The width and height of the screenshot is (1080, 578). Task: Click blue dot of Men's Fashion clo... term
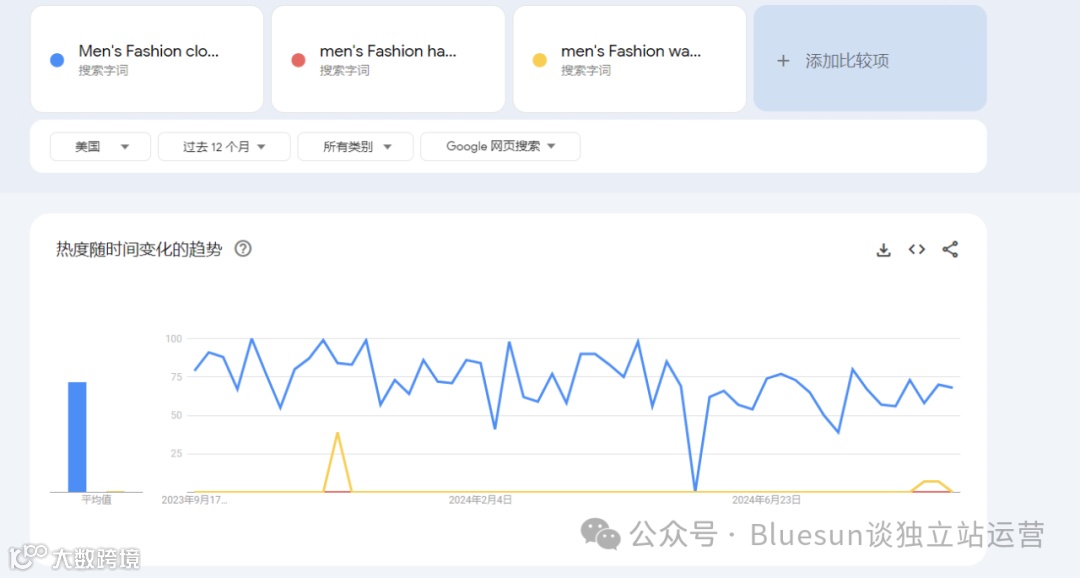click(57, 61)
